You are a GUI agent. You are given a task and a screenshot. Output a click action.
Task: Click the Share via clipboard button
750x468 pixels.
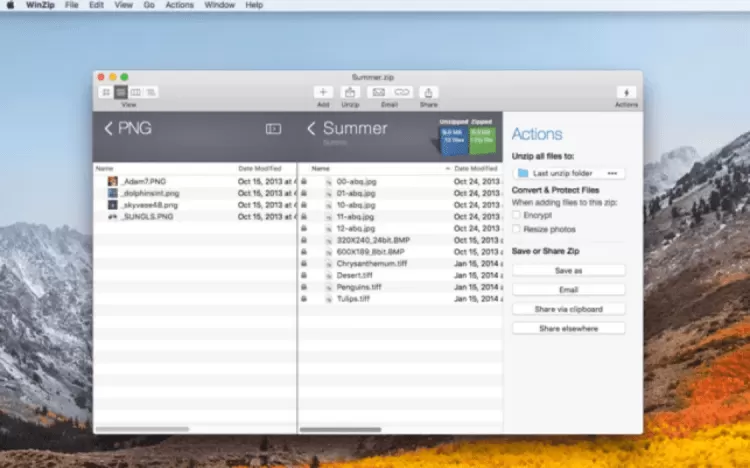point(568,309)
